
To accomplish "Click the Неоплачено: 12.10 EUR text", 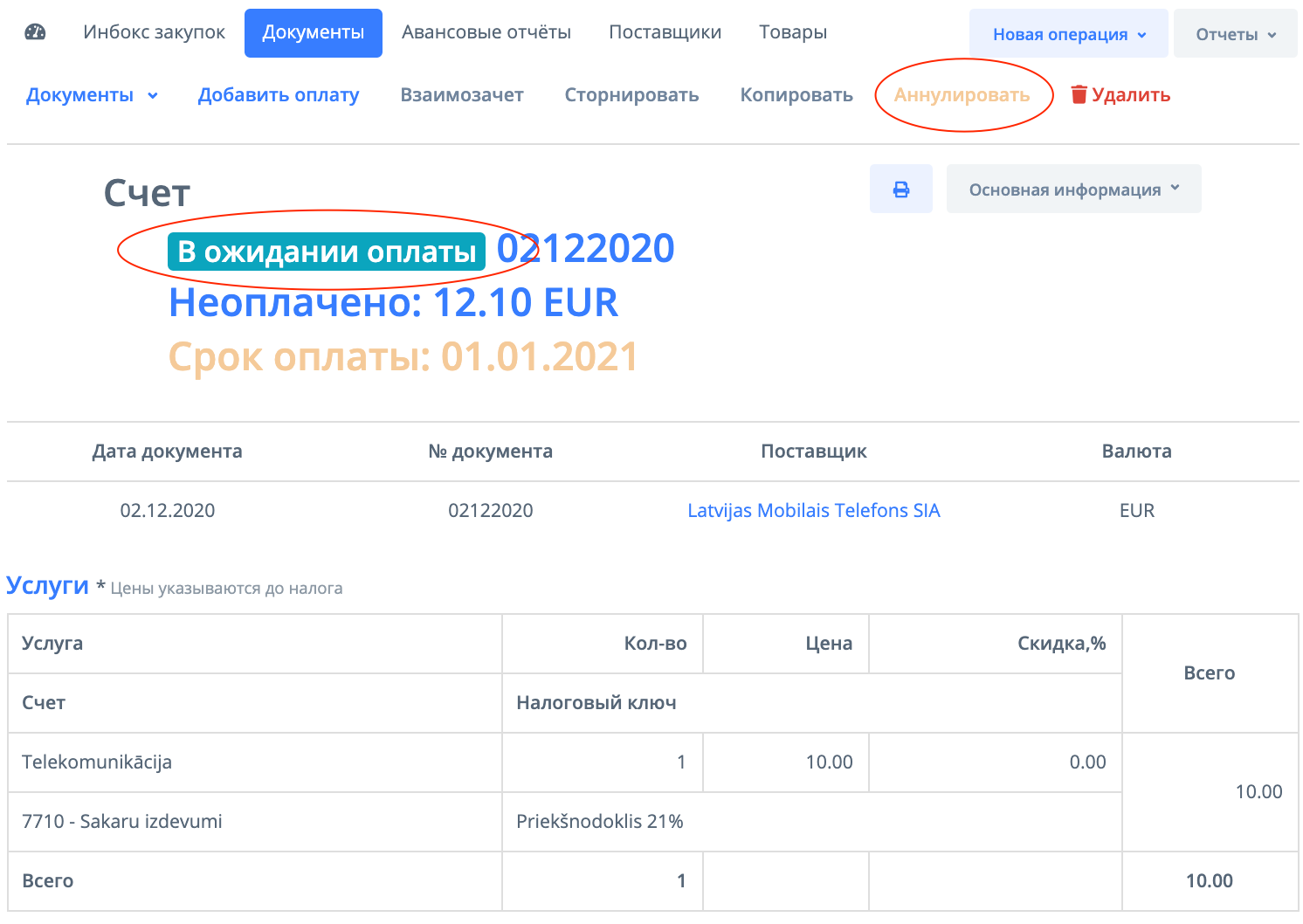I will 393,303.
